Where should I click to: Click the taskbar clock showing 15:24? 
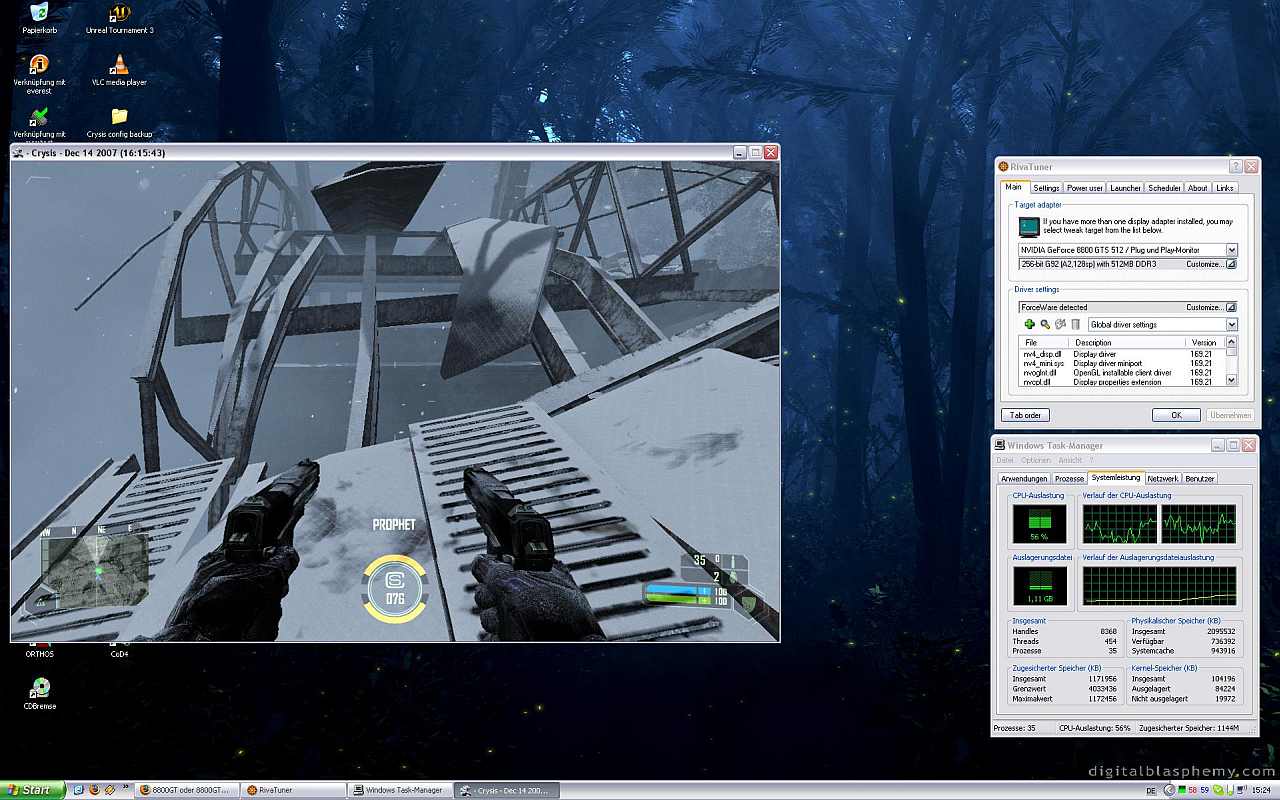click(x=1262, y=790)
